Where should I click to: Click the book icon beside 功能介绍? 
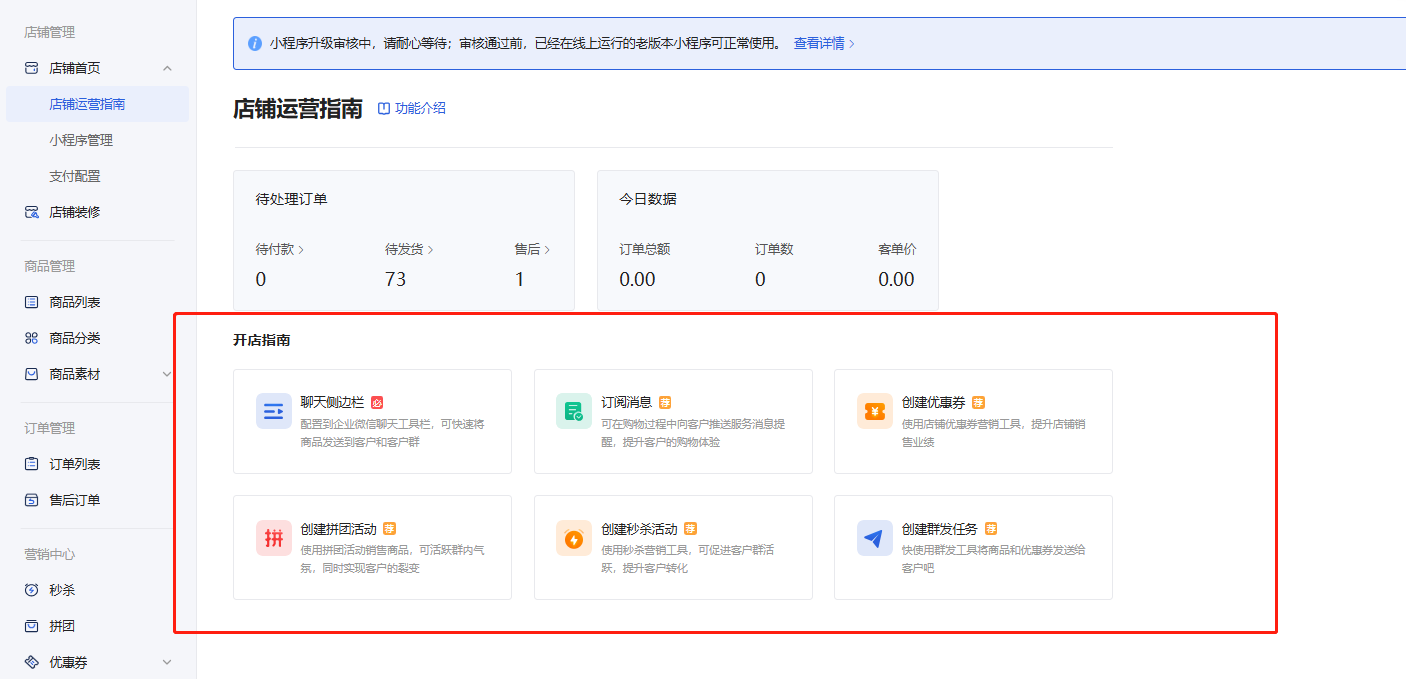point(384,109)
